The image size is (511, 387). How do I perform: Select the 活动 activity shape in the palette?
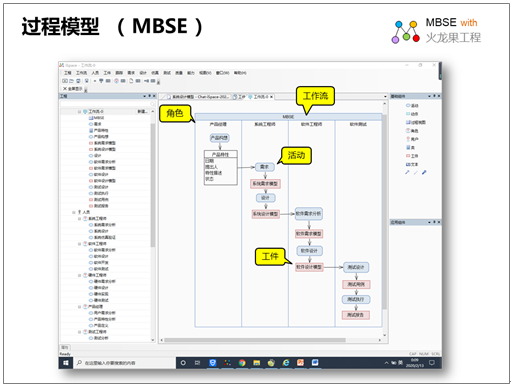pos(412,106)
